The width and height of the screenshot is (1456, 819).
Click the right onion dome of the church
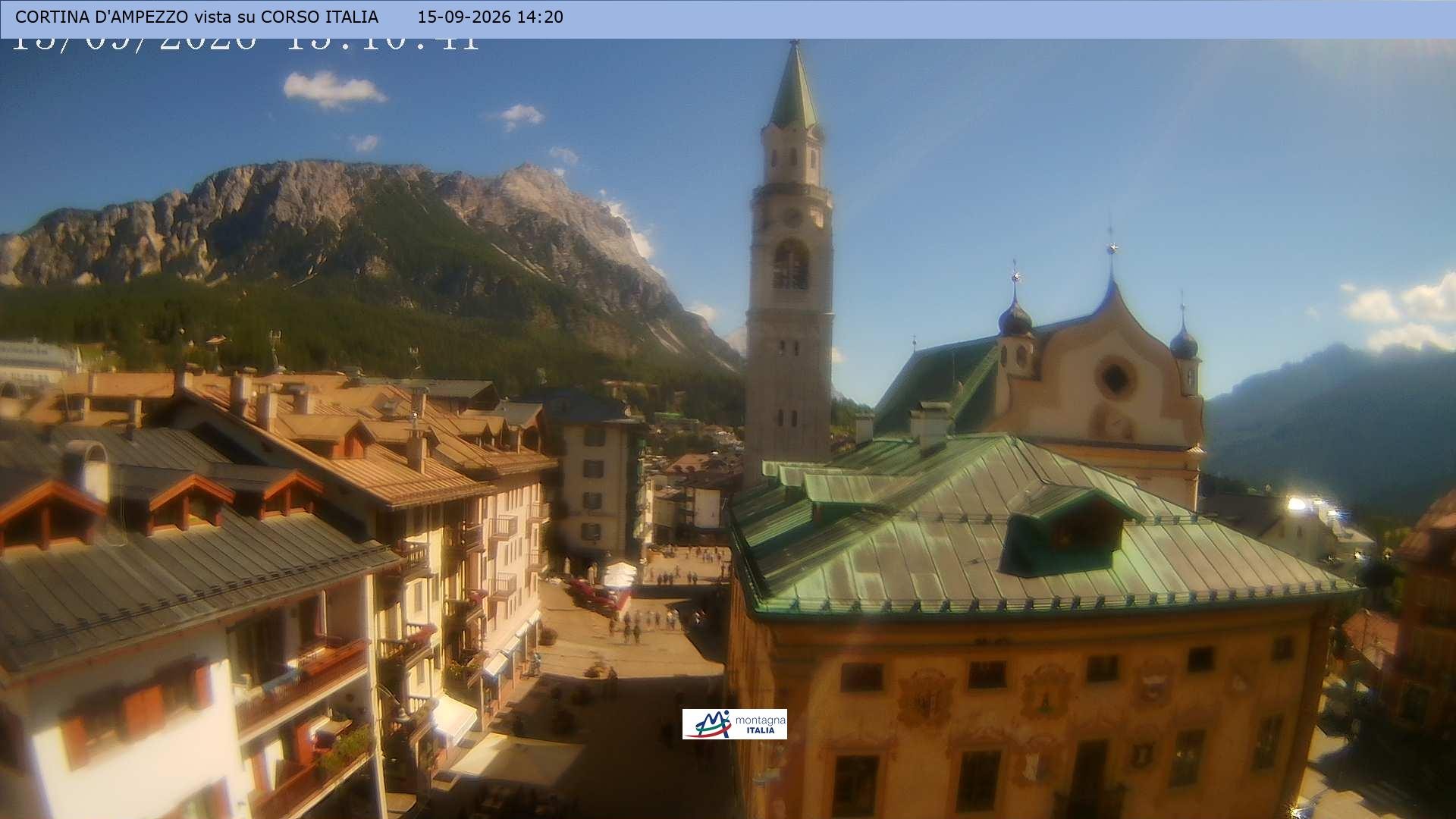click(1184, 343)
